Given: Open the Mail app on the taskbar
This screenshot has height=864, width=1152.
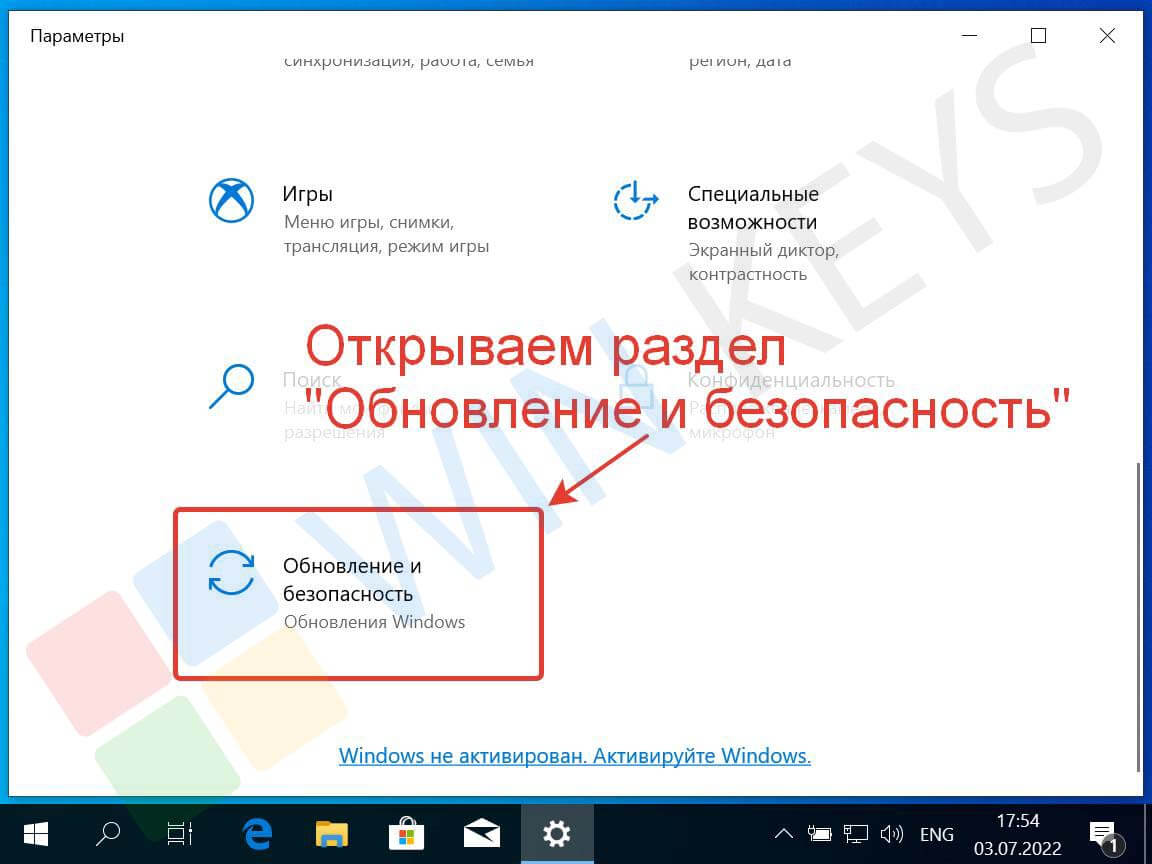Looking at the screenshot, I should coord(483,833).
